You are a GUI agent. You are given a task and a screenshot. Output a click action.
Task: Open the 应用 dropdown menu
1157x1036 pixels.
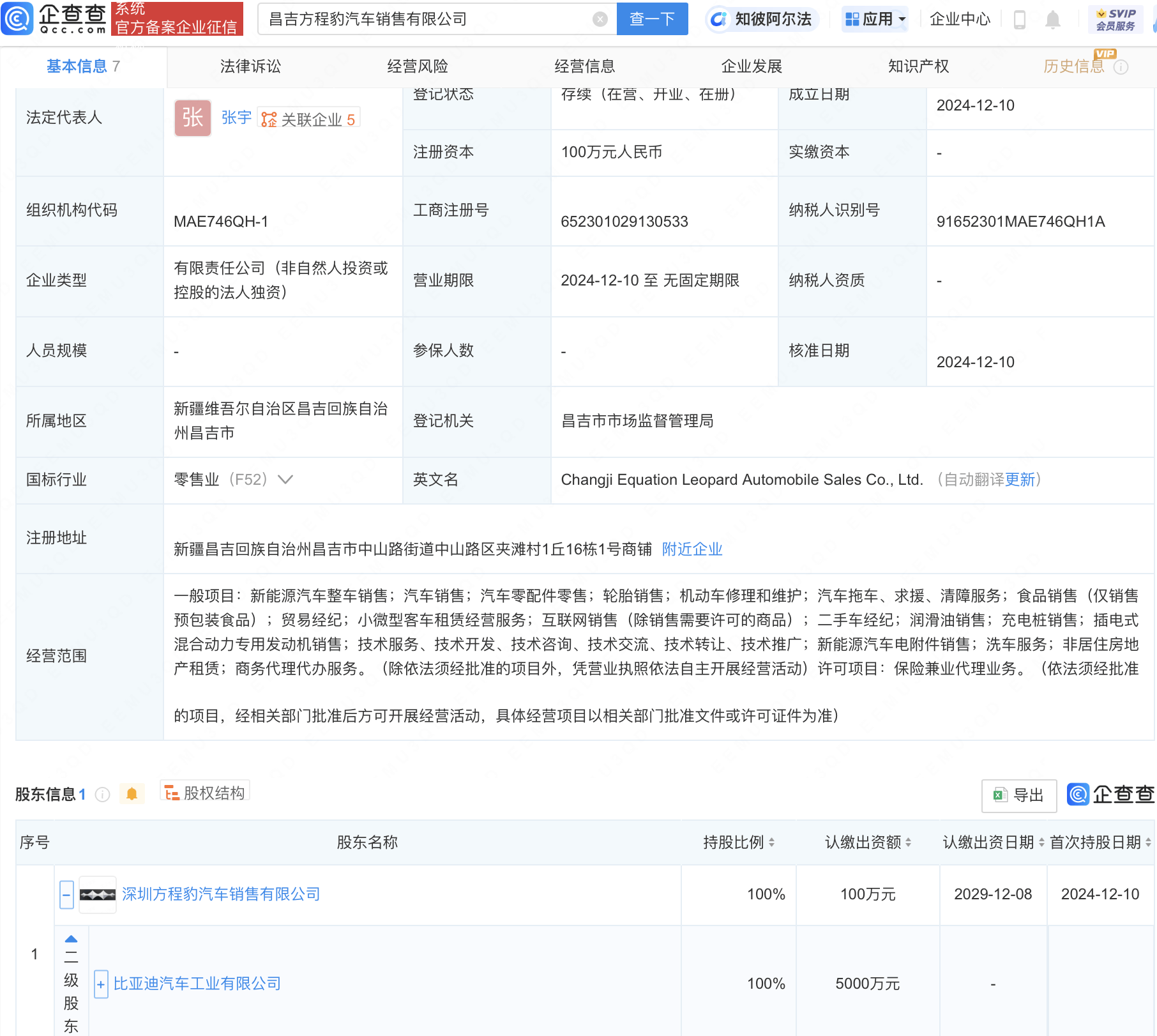pos(875,19)
